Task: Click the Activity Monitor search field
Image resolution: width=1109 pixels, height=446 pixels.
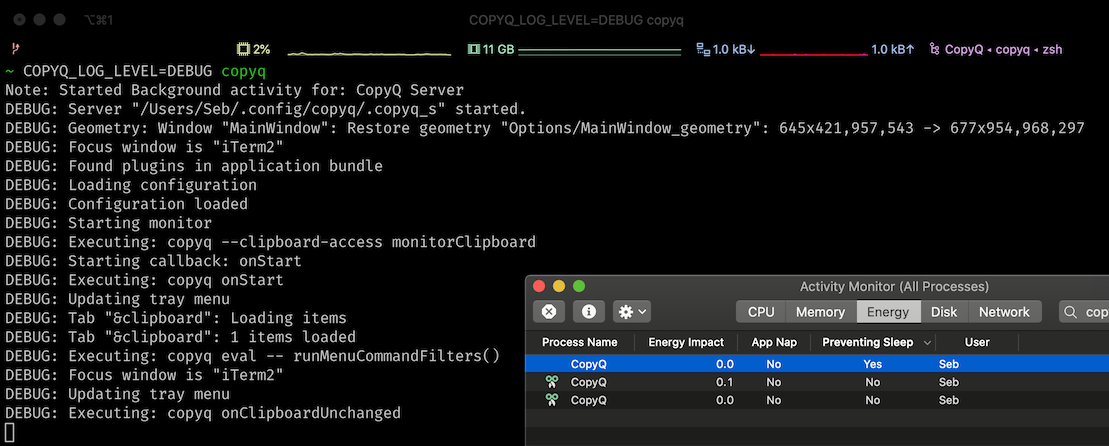Action: pyautogui.click(x=1084, y=312)
